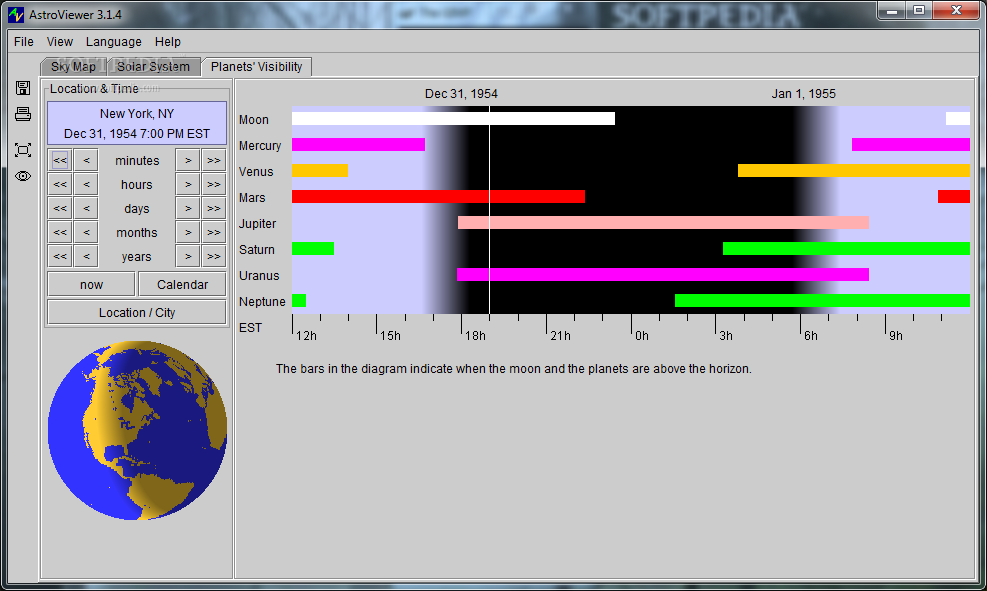Select the Planets' Visibility tab
This screenshot has width=987, height=591.
click(x=257, y=67)
